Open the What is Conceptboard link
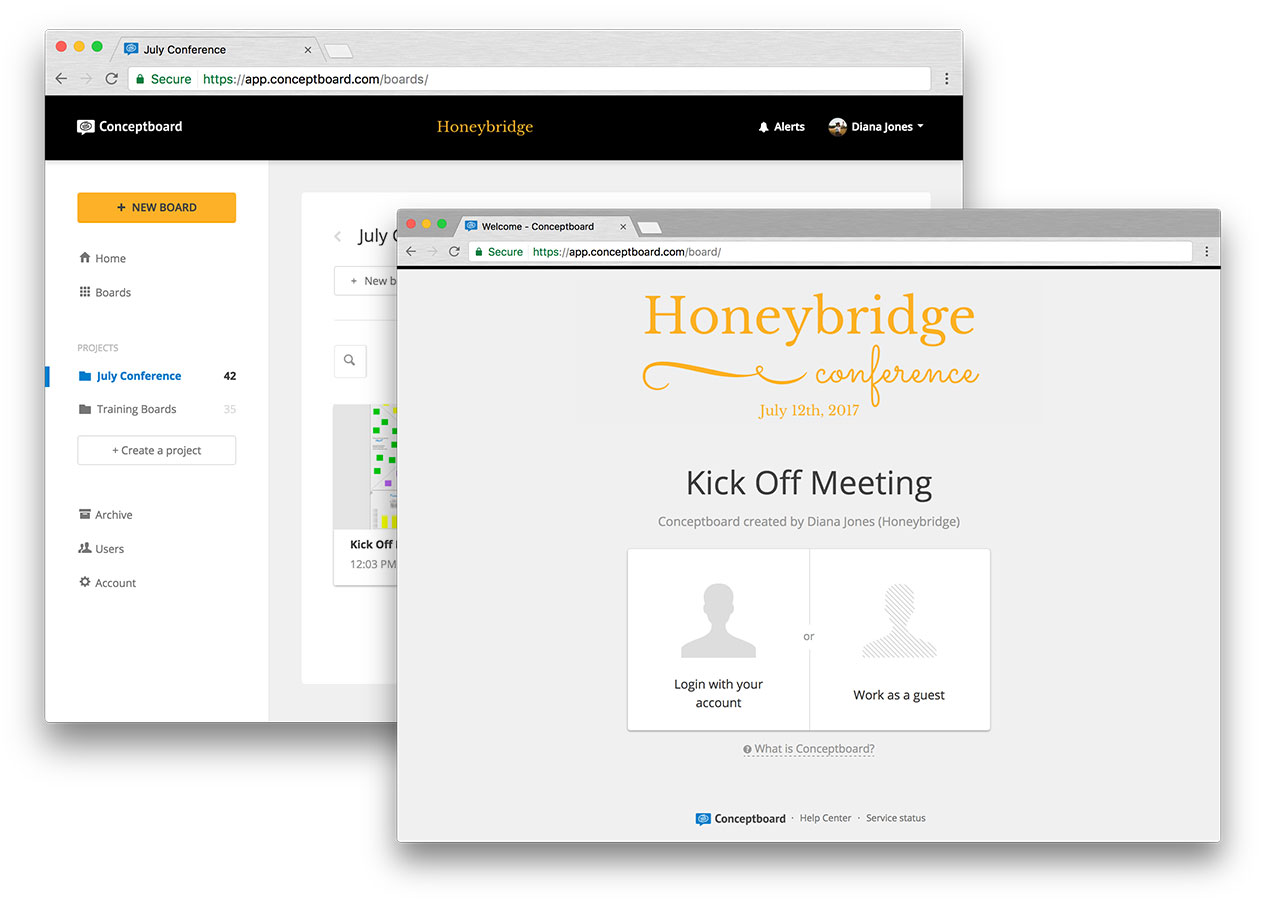Screen dimensions: 1270x900 point(808,748)
